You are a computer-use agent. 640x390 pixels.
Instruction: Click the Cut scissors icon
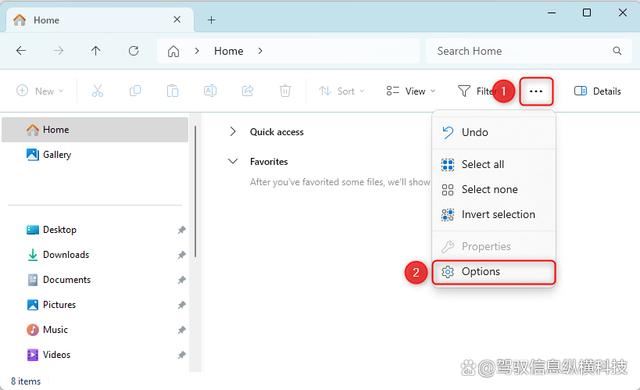point(98,91)
